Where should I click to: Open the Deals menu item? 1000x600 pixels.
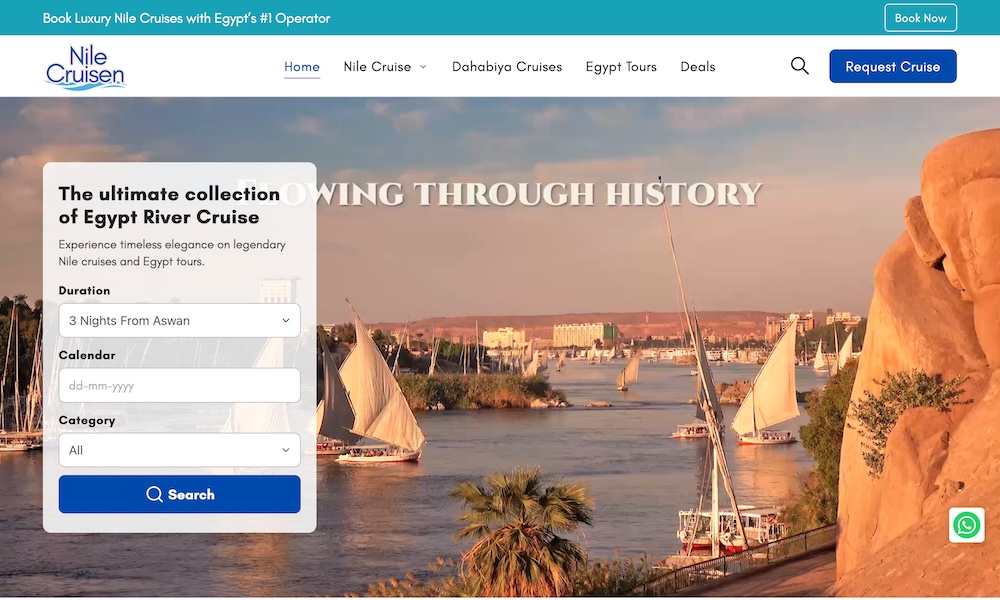pyautogui.click(x=698, y=66)
